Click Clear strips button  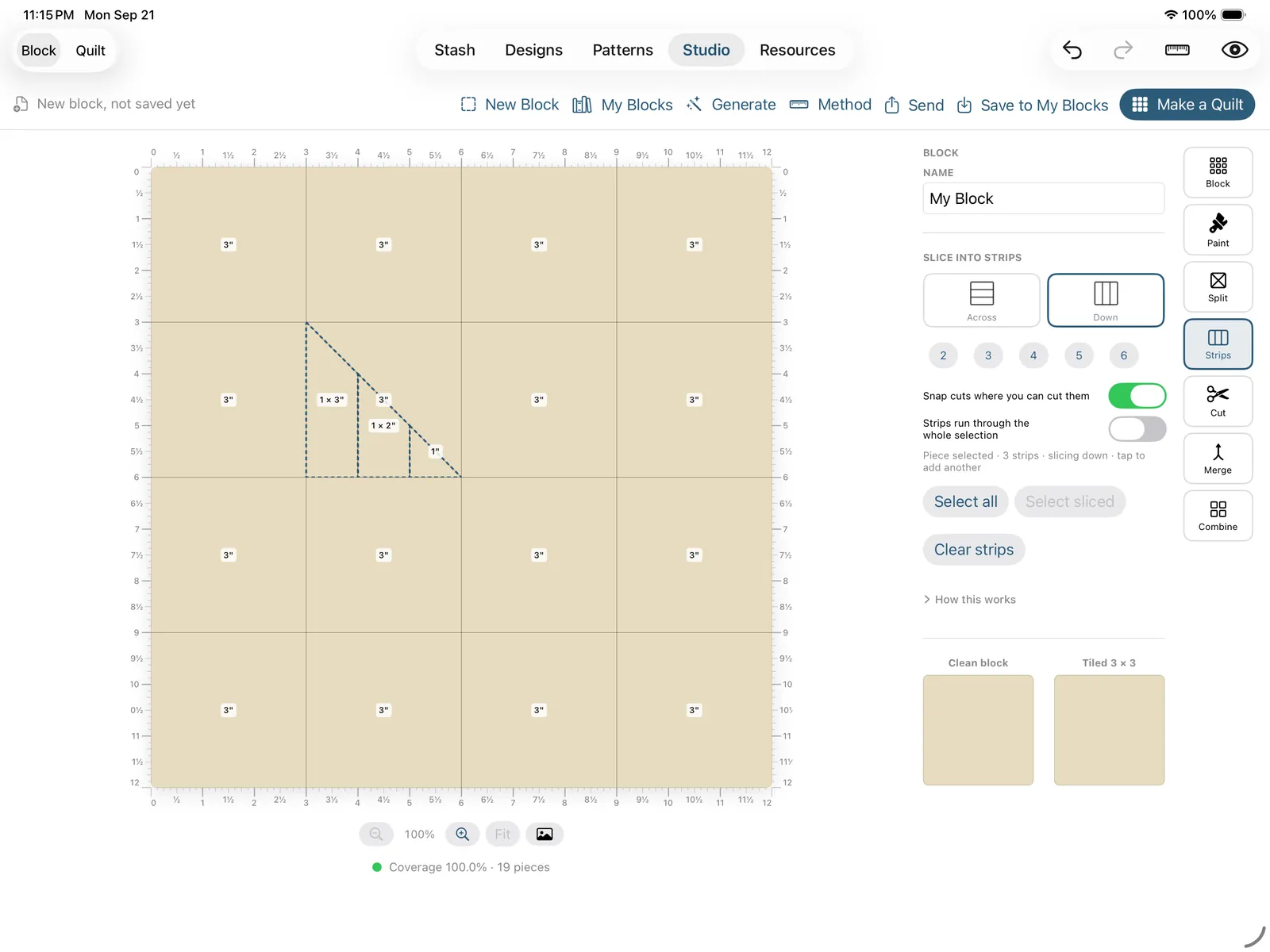(973, 550)
